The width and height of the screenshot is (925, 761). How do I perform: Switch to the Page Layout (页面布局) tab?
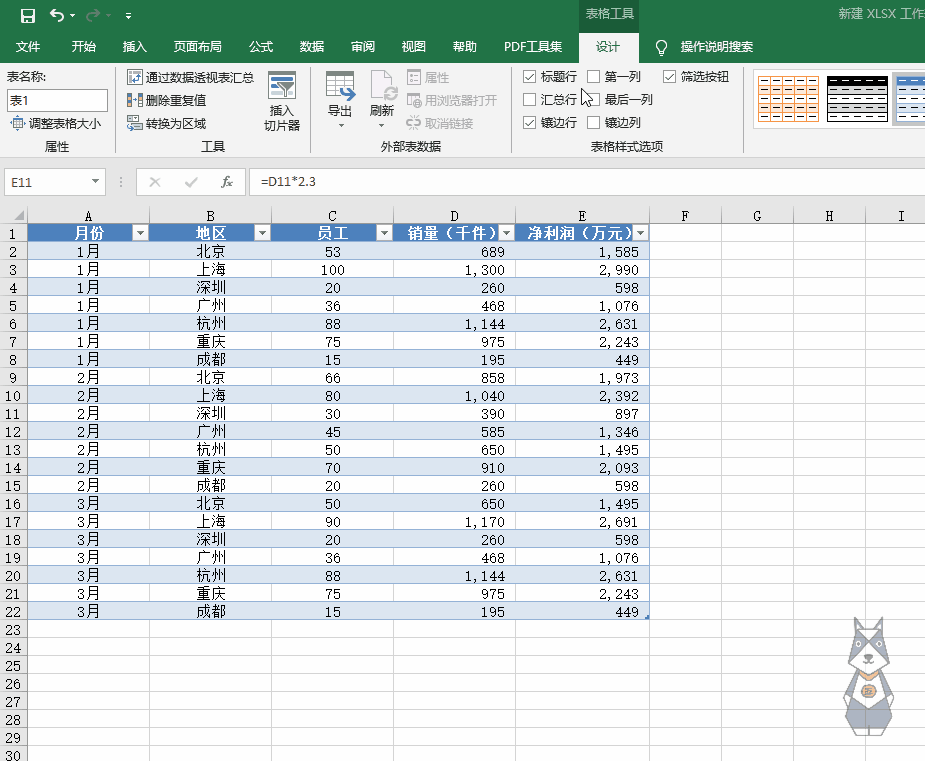198,47
